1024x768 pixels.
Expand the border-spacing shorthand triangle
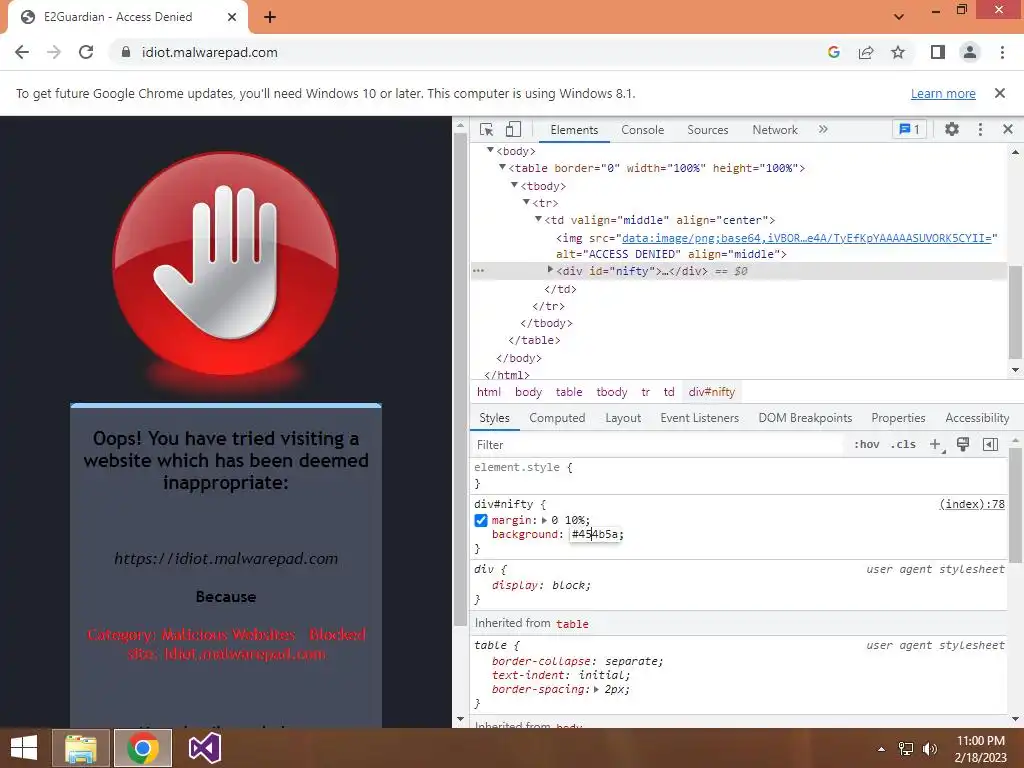(596, 689)
